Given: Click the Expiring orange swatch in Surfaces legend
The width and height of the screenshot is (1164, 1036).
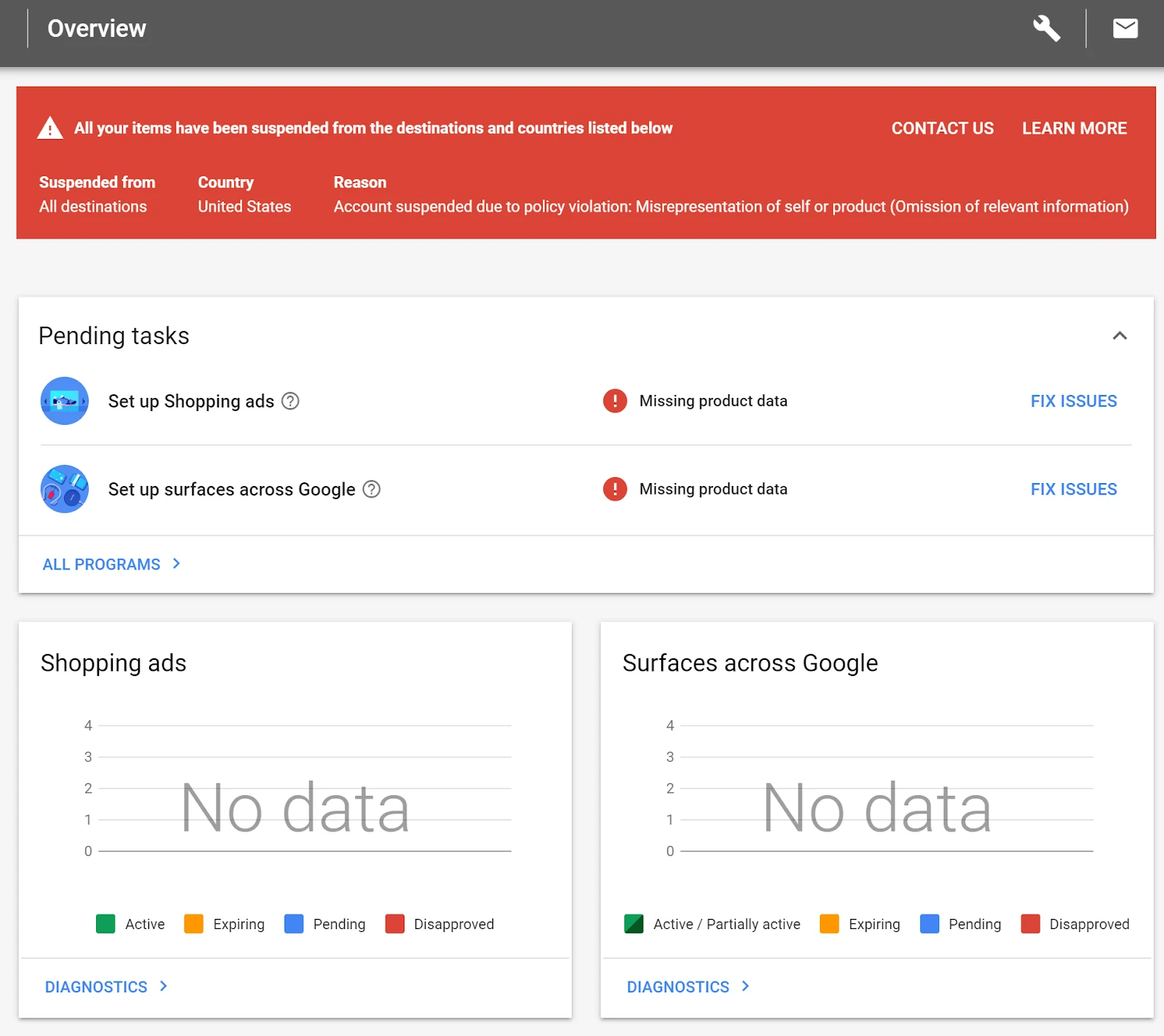Looking at the screenshot, I should tap(829, 924).
